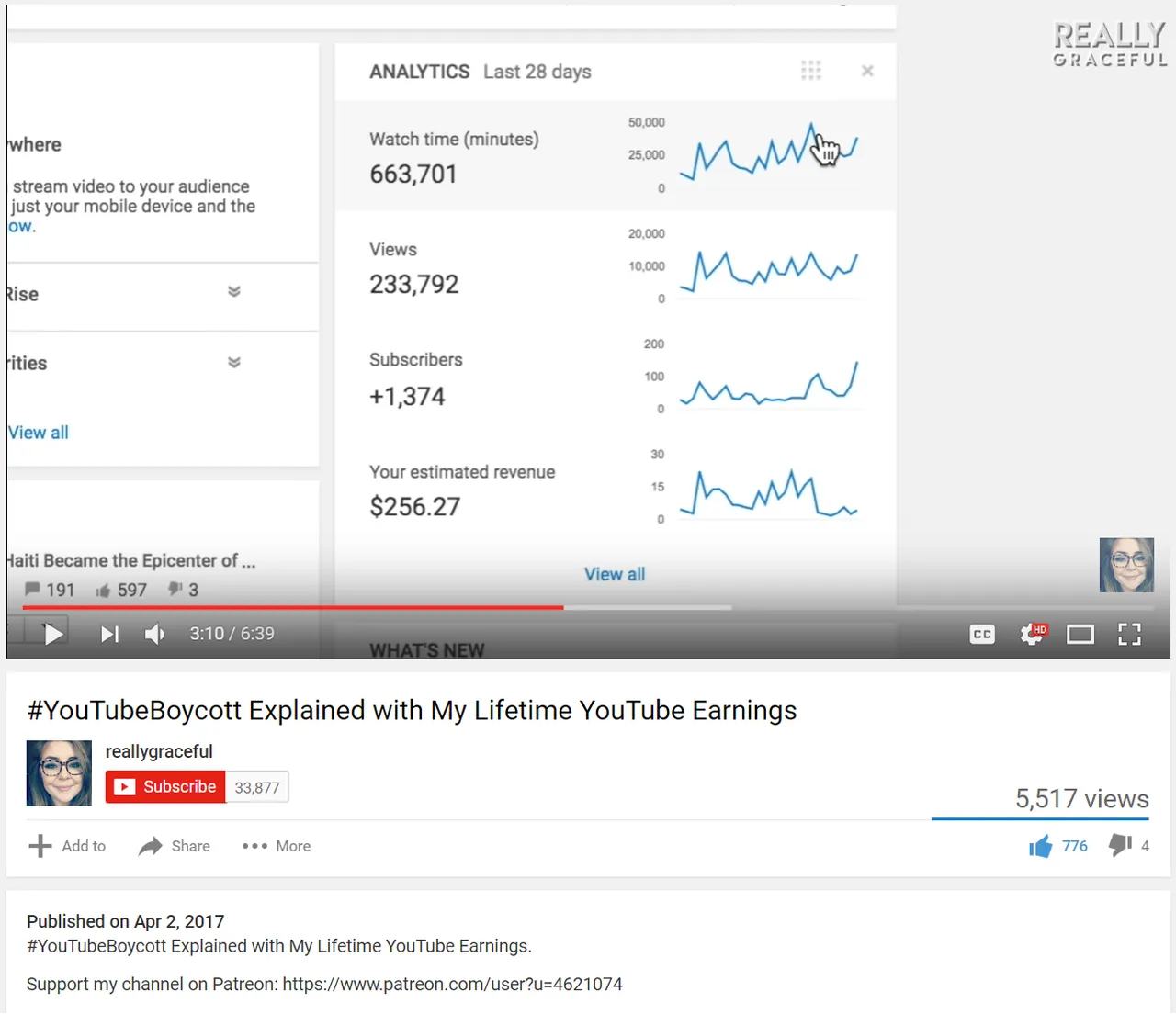Click the Subscribers sparkline chart
Image resolution: width=1176 pixels, height=1014 pixels.
point(769,384)
